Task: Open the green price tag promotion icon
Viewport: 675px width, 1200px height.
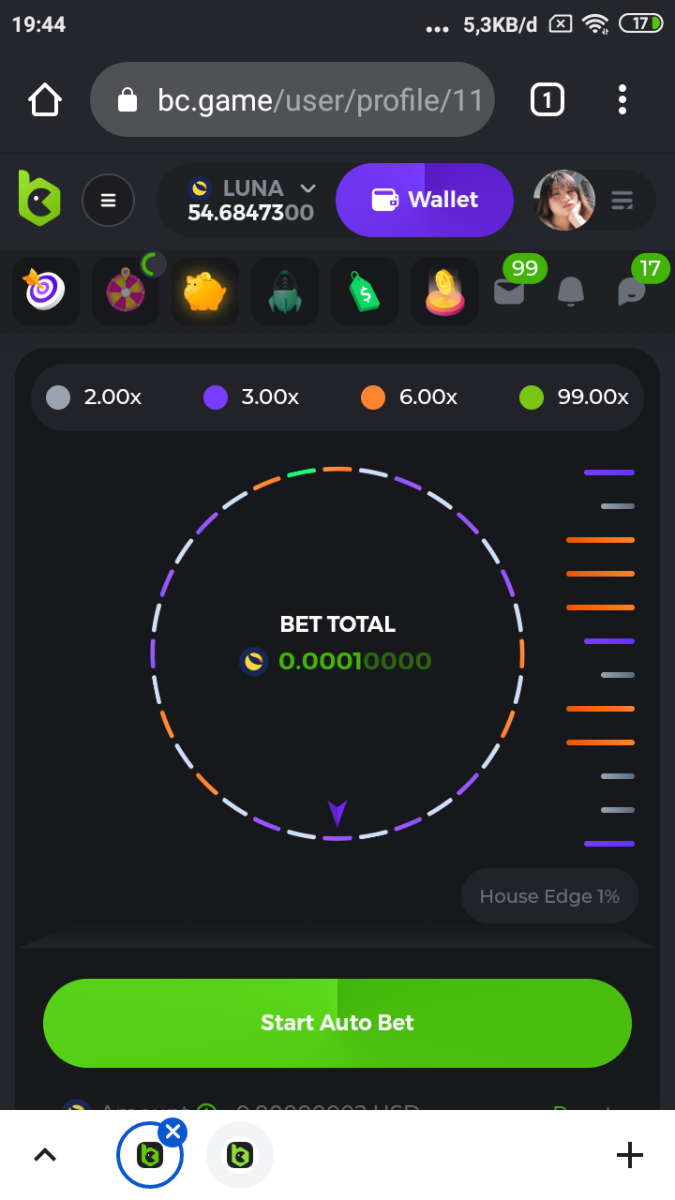Action: click(365, 291)
